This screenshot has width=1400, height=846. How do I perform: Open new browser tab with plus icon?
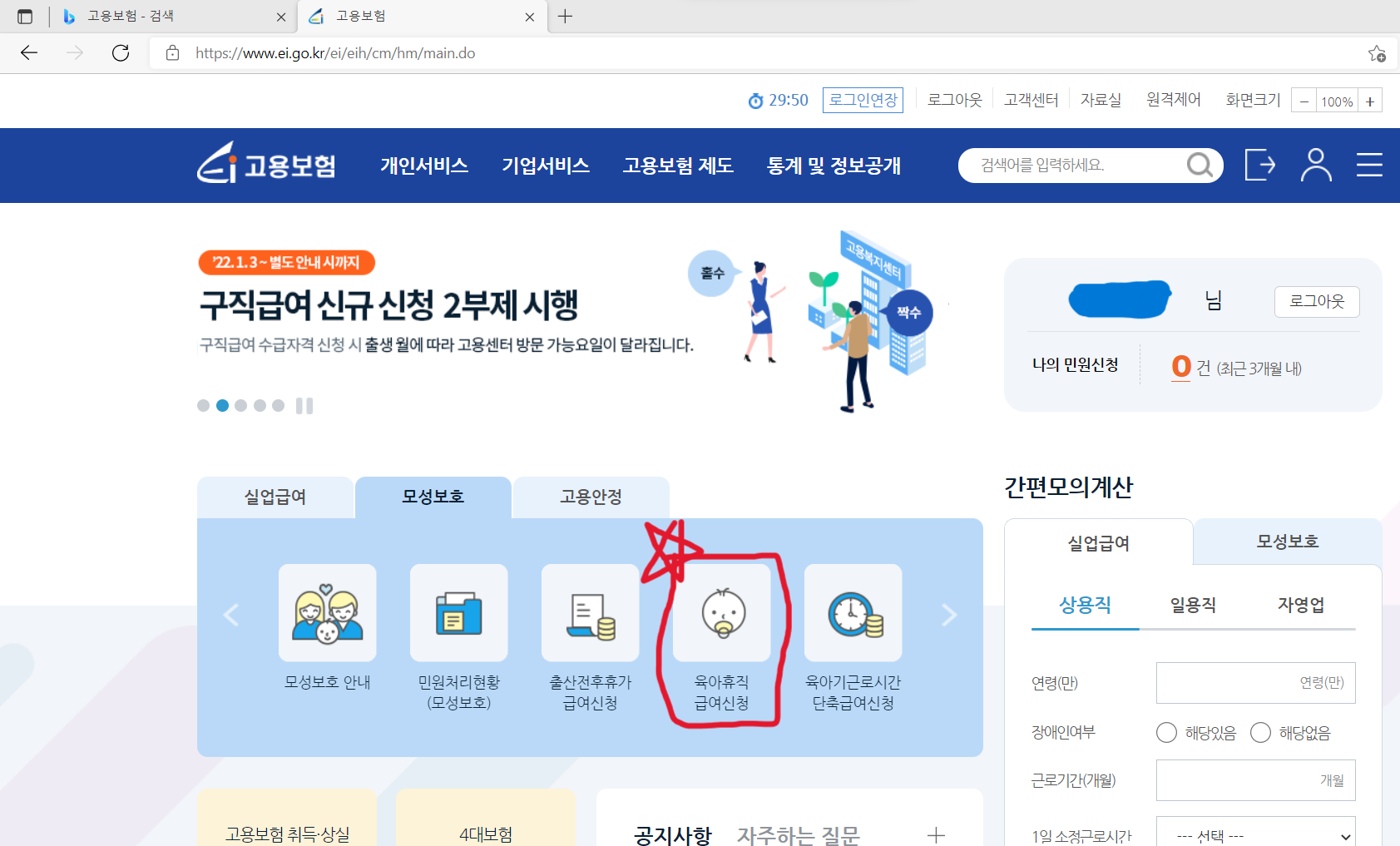pyautogui.click(x=566, y=16)
